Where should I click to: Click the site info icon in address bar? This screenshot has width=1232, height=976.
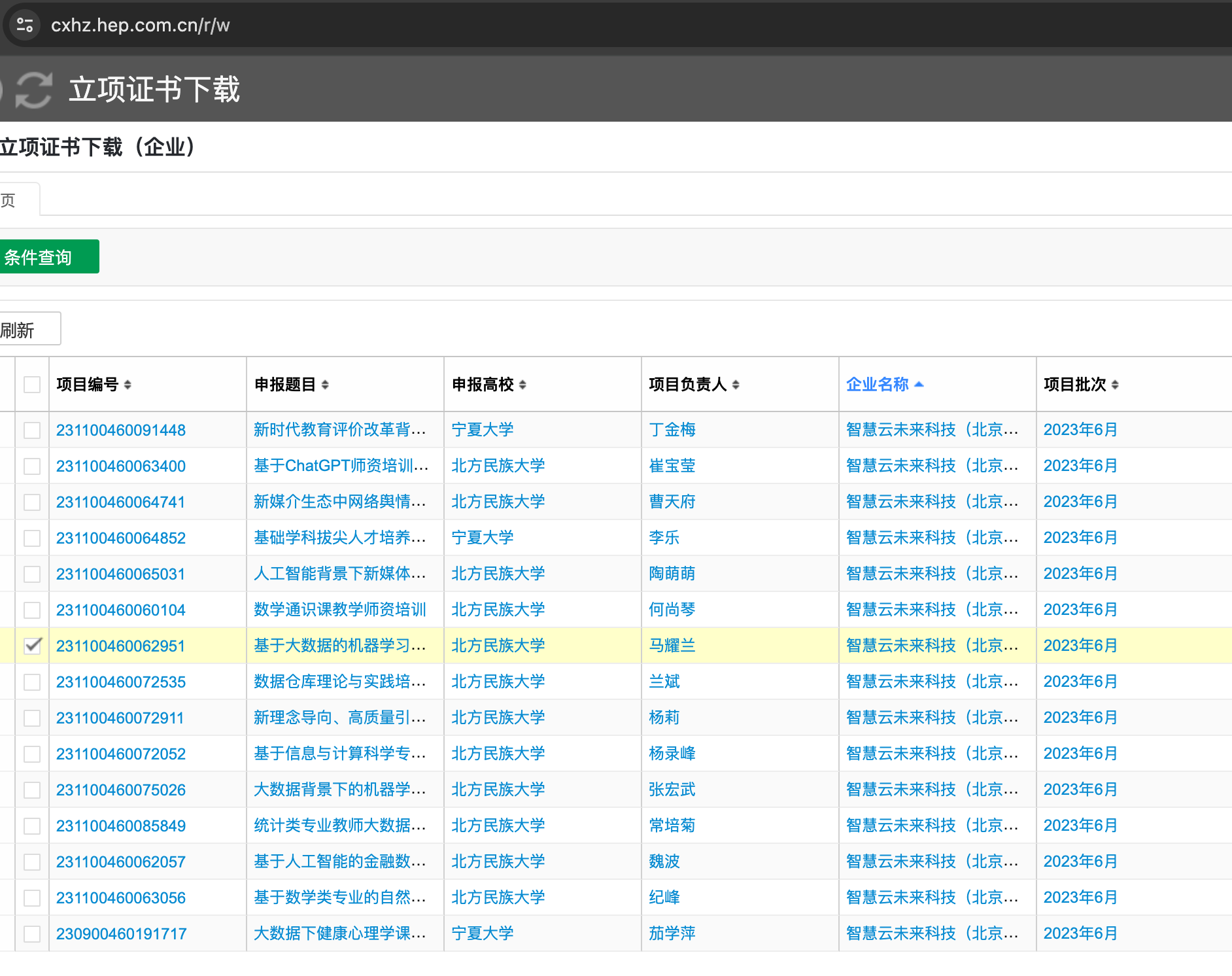(25, 25)
